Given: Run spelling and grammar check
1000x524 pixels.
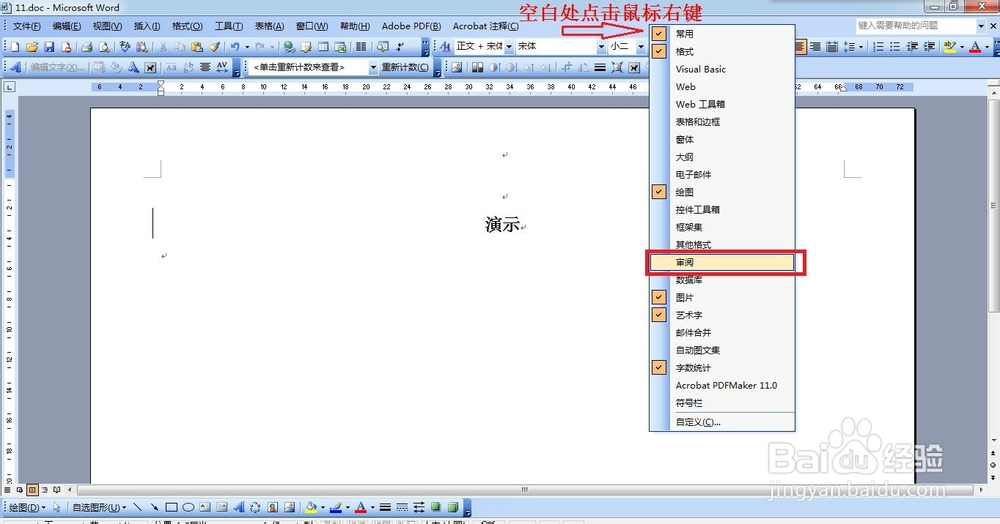Looking at the screenshot, I should (x=125, y=47).
